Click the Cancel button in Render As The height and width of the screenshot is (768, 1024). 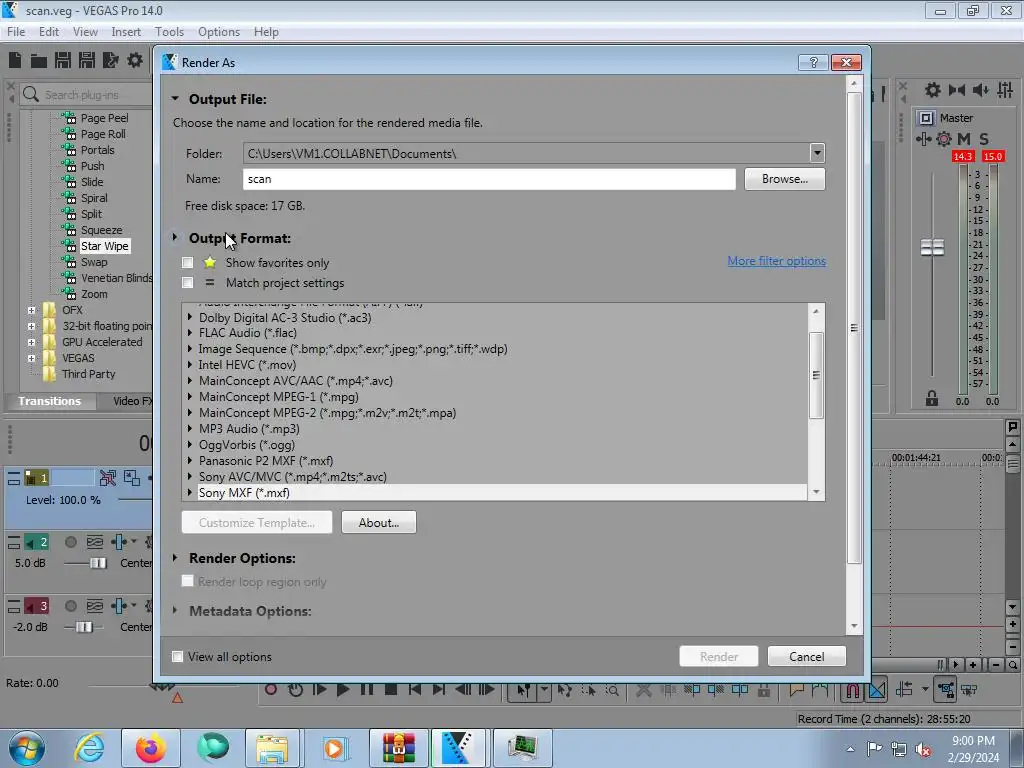tap(807, 656)
